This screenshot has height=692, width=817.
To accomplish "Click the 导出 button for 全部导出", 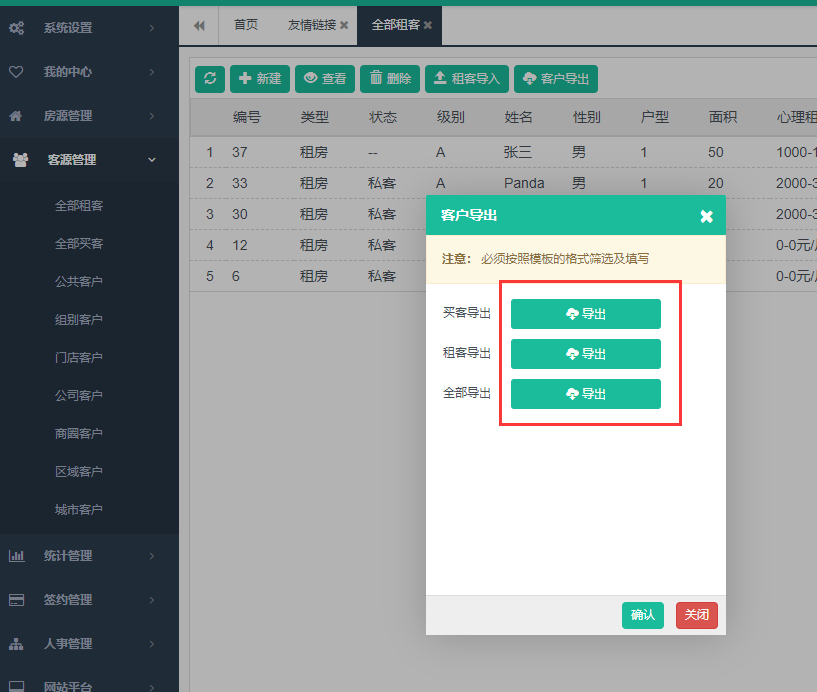I will [x=585, y=394].
